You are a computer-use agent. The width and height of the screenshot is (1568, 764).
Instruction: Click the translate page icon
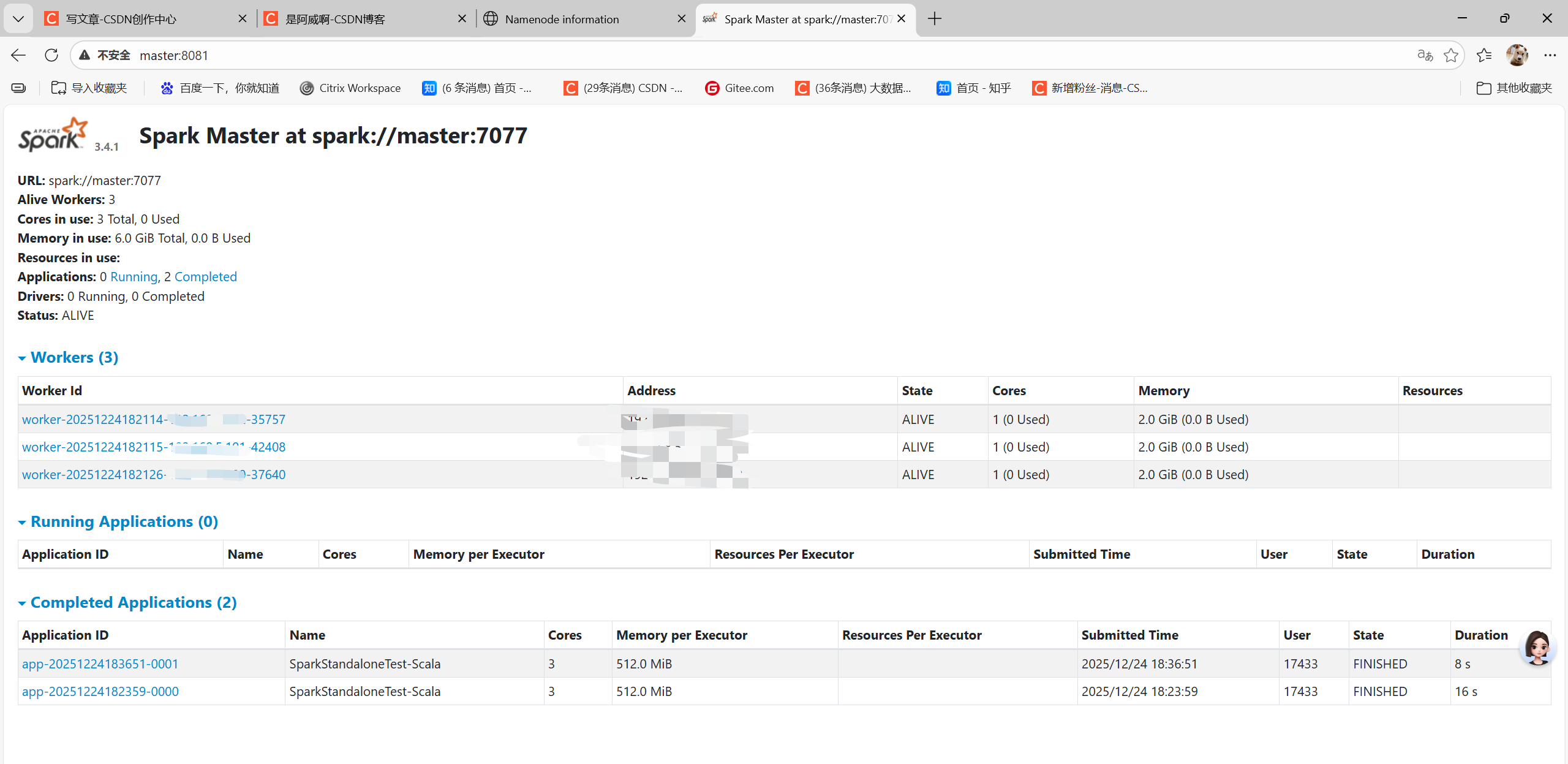click(1425, 55)
